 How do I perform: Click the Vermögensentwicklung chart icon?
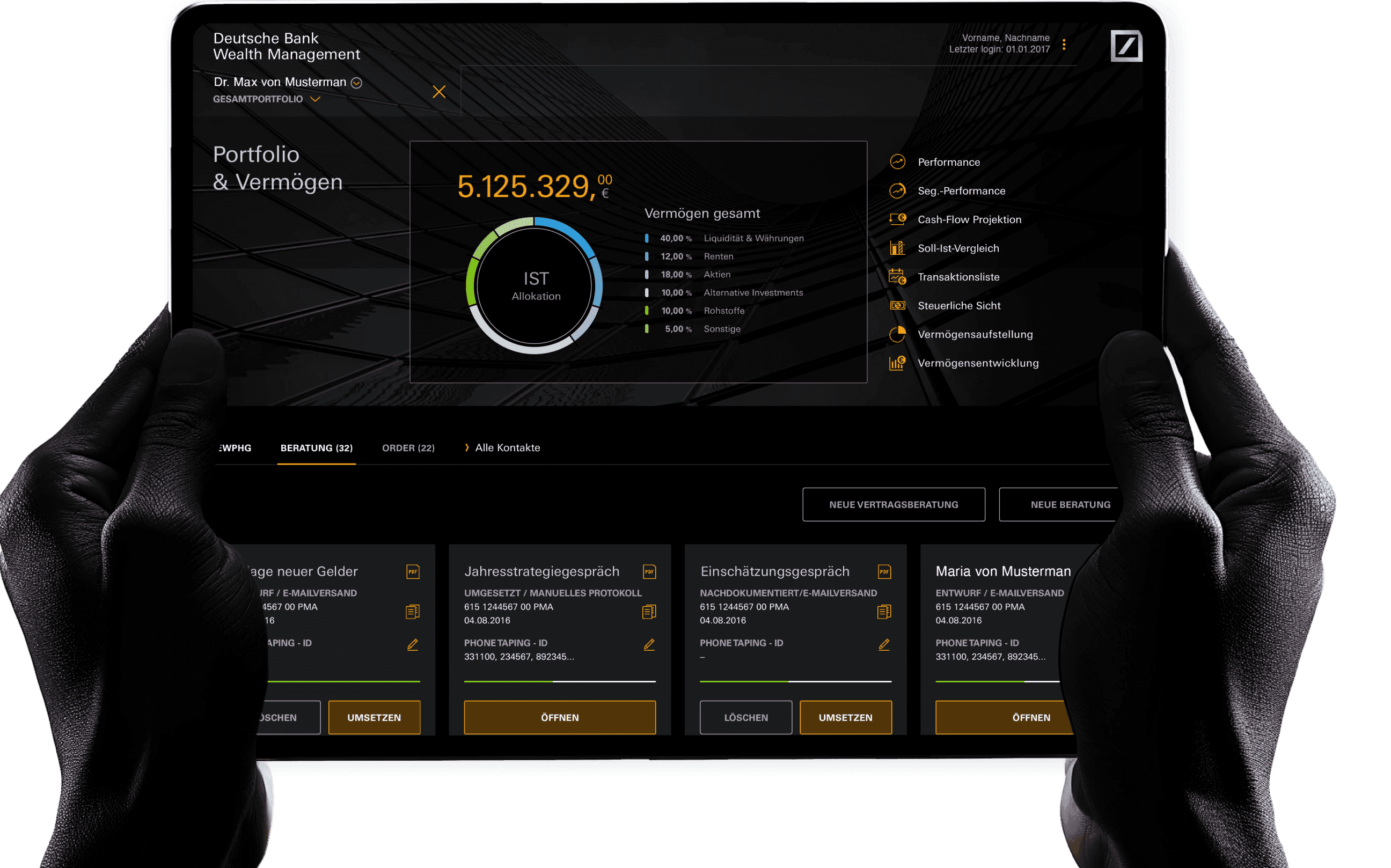click(x=897, y=363)
